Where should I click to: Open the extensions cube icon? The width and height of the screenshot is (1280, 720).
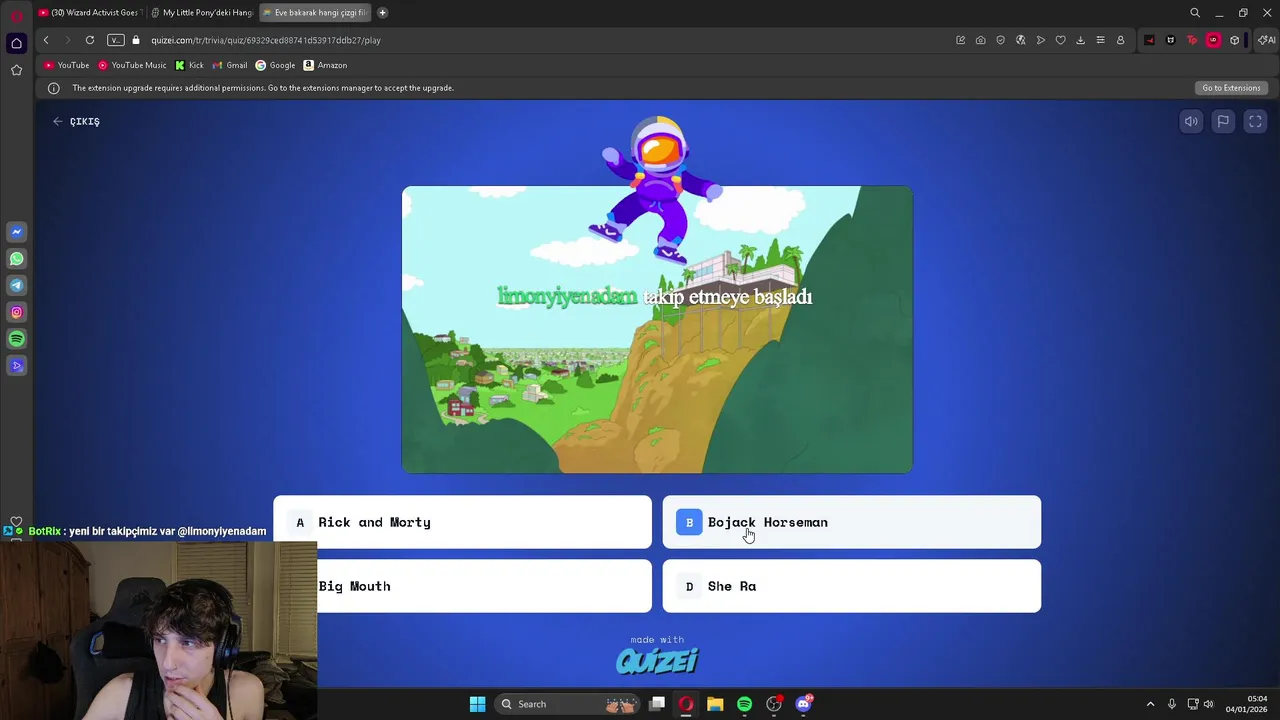(1235, 40)
